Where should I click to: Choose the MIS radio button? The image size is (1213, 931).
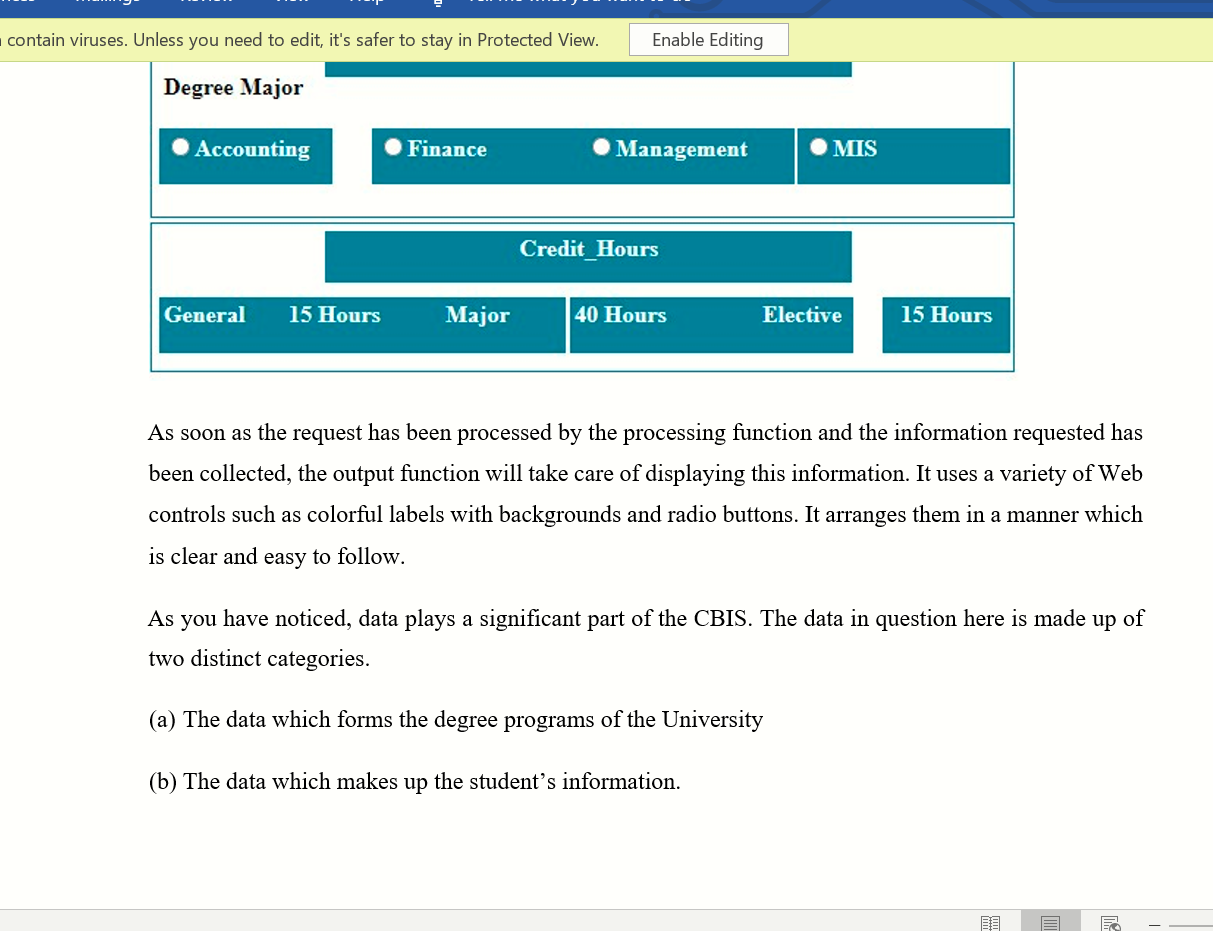point(819,147)
